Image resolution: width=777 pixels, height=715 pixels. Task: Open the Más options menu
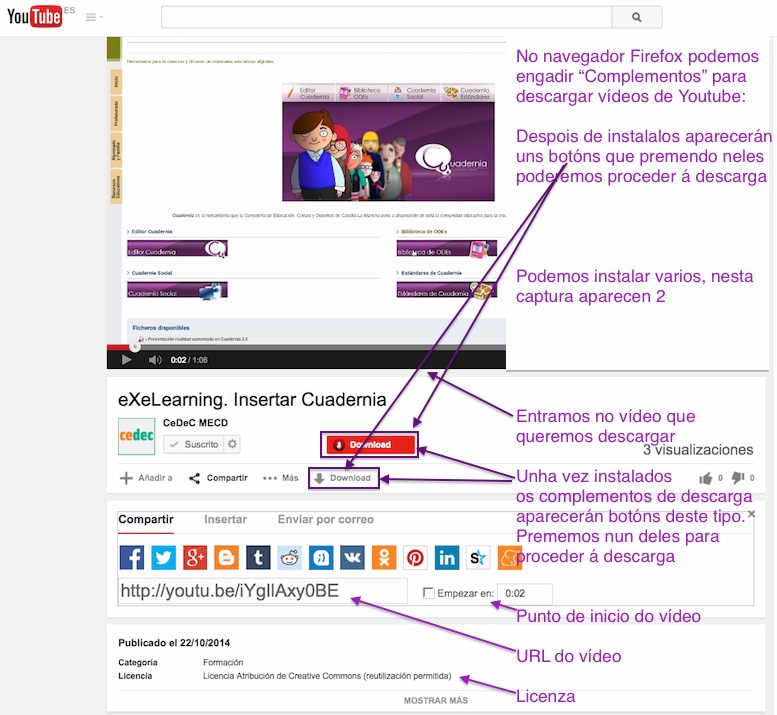pyautogui.click(x=280, y=478)
